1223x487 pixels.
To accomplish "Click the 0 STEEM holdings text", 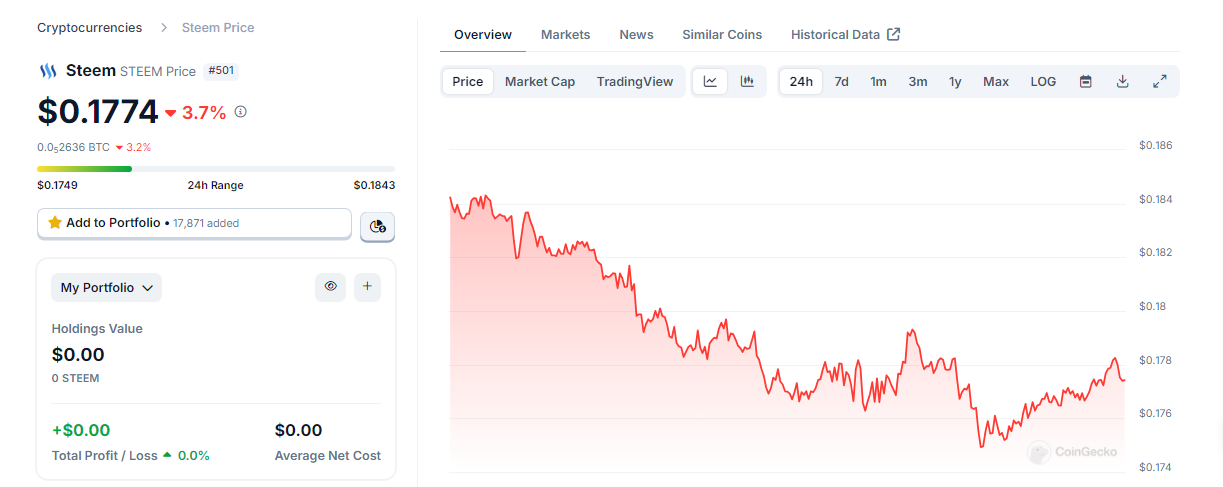I will click(76, 379).
